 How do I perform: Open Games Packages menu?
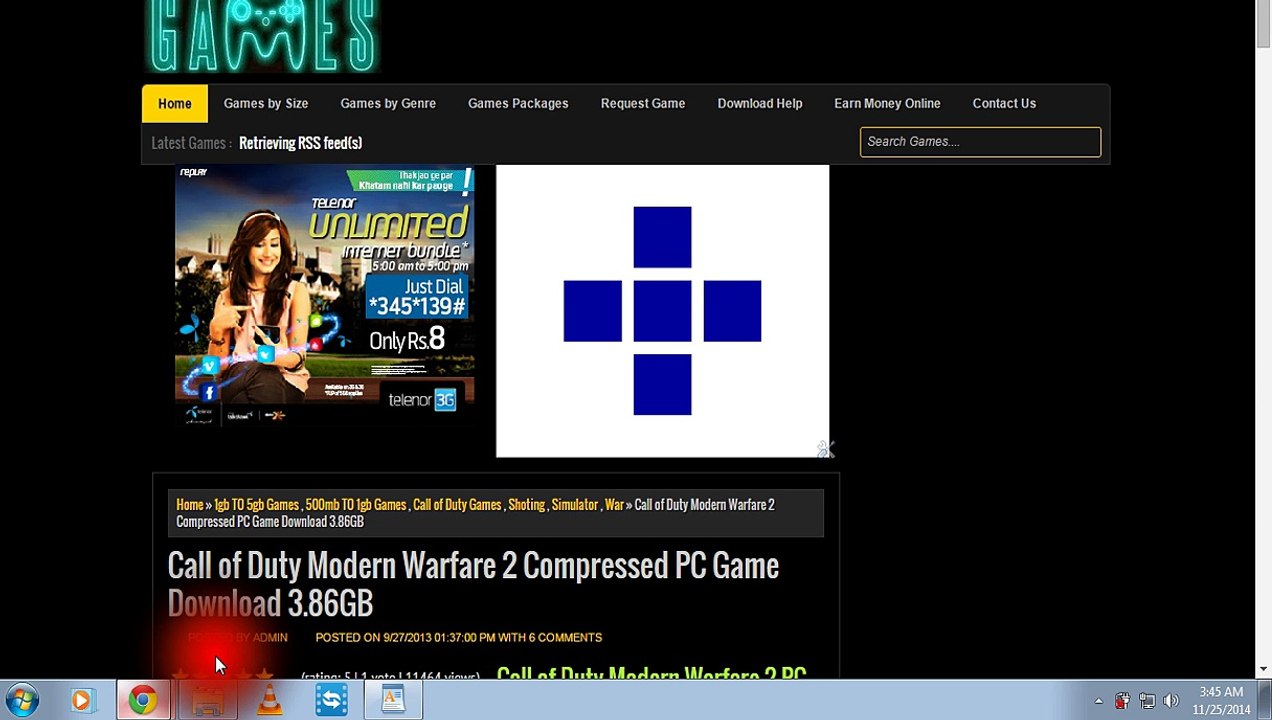coord(518,104)
